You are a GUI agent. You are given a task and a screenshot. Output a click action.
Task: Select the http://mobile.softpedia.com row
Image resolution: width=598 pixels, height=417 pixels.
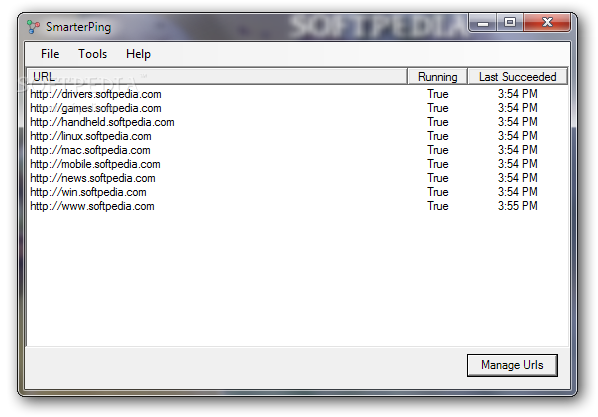click(297, 164)
